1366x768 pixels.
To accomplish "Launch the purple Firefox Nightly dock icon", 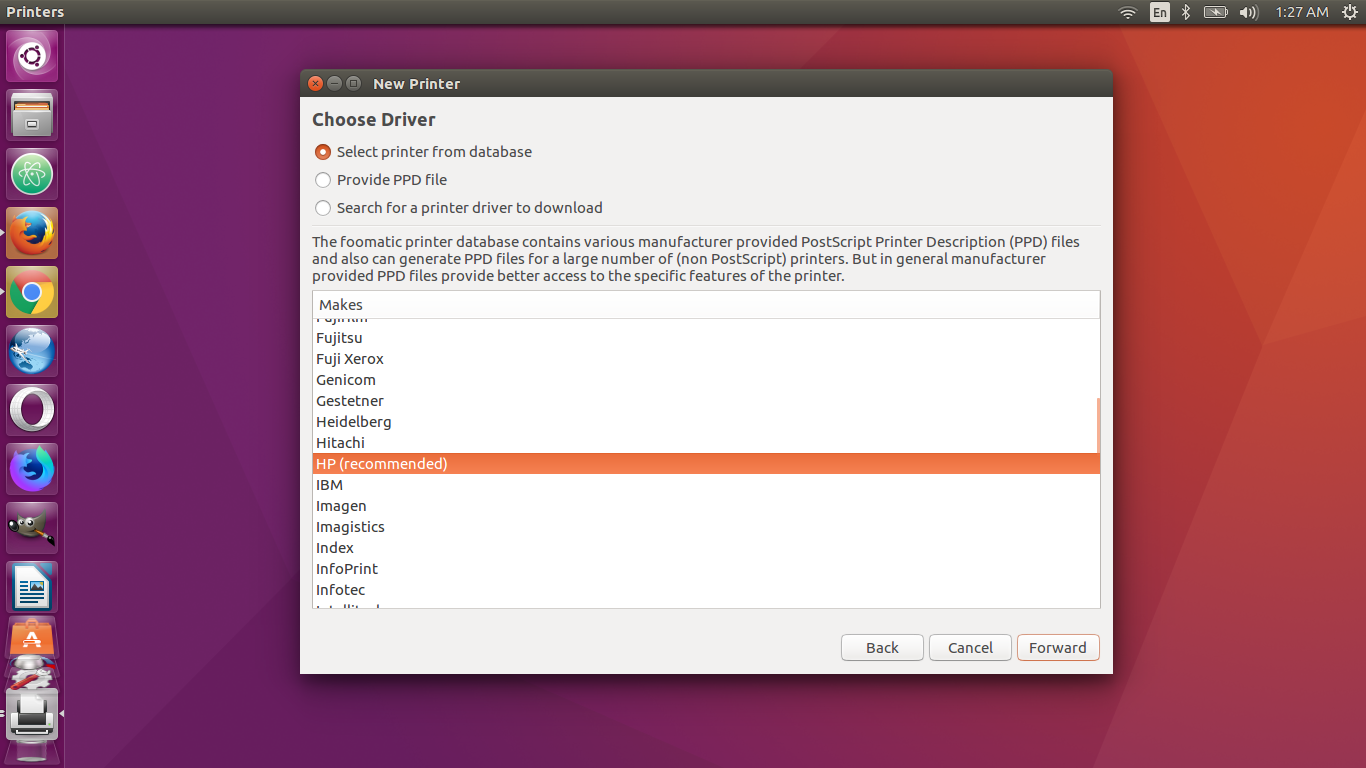I will (x=32, y=469).
